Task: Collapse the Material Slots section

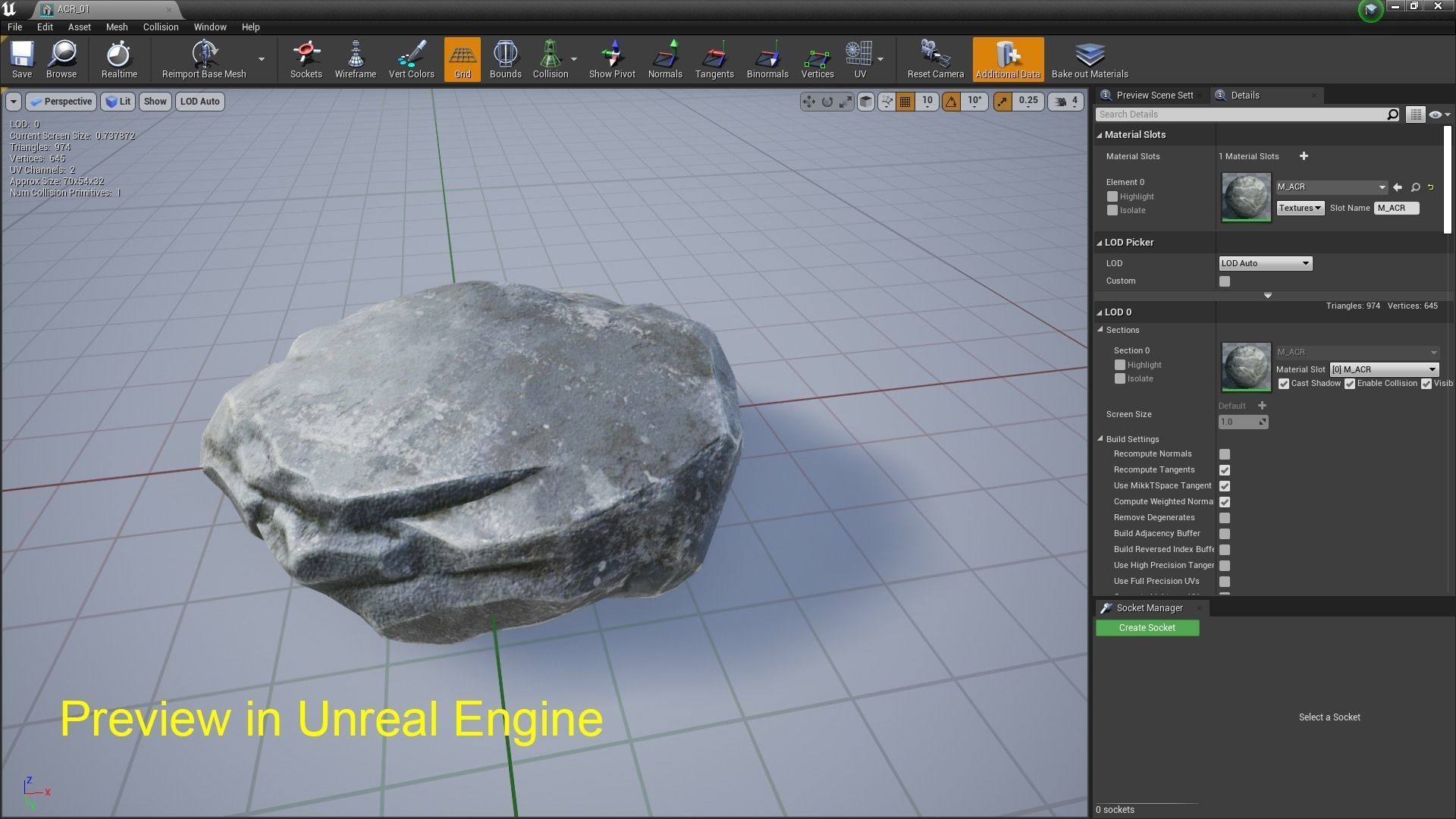Action: 1099,134
